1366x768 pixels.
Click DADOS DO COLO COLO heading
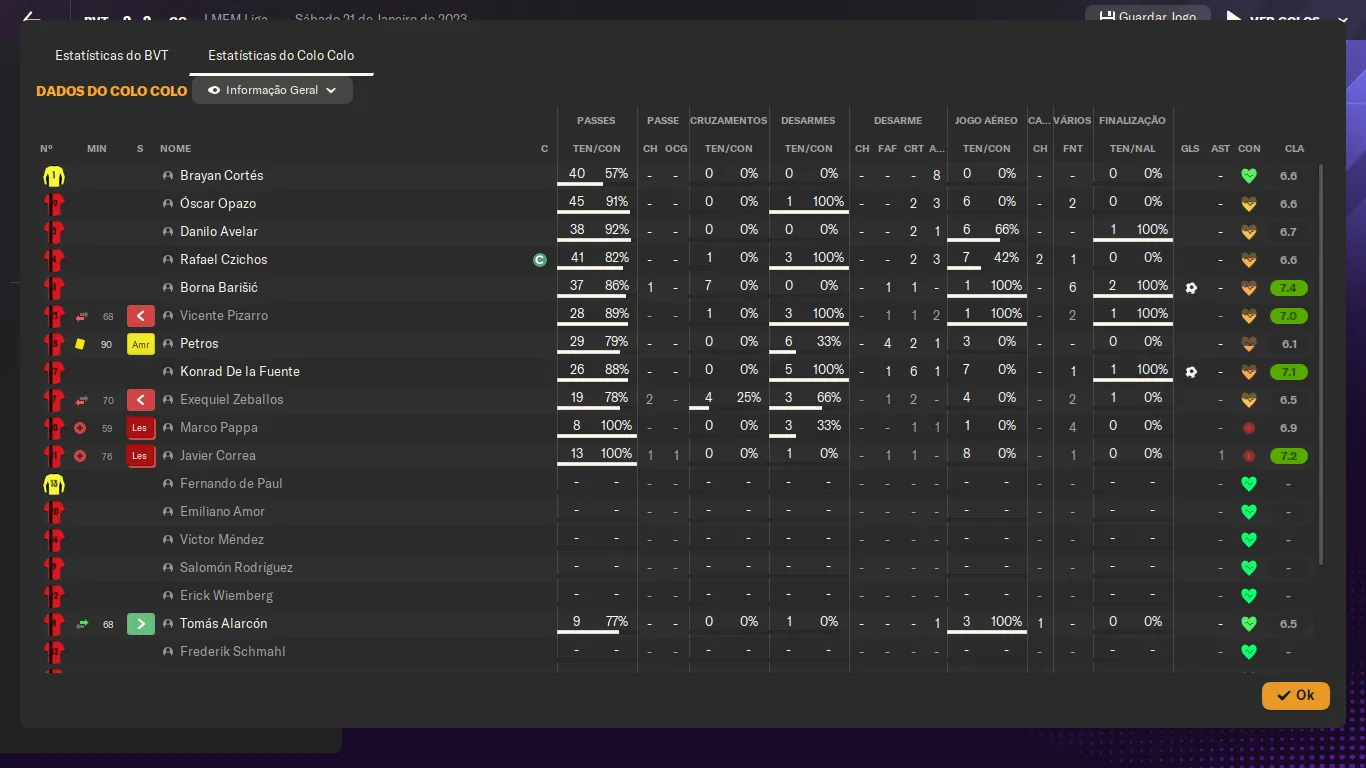pyautogui.click(x=112, y=91)
